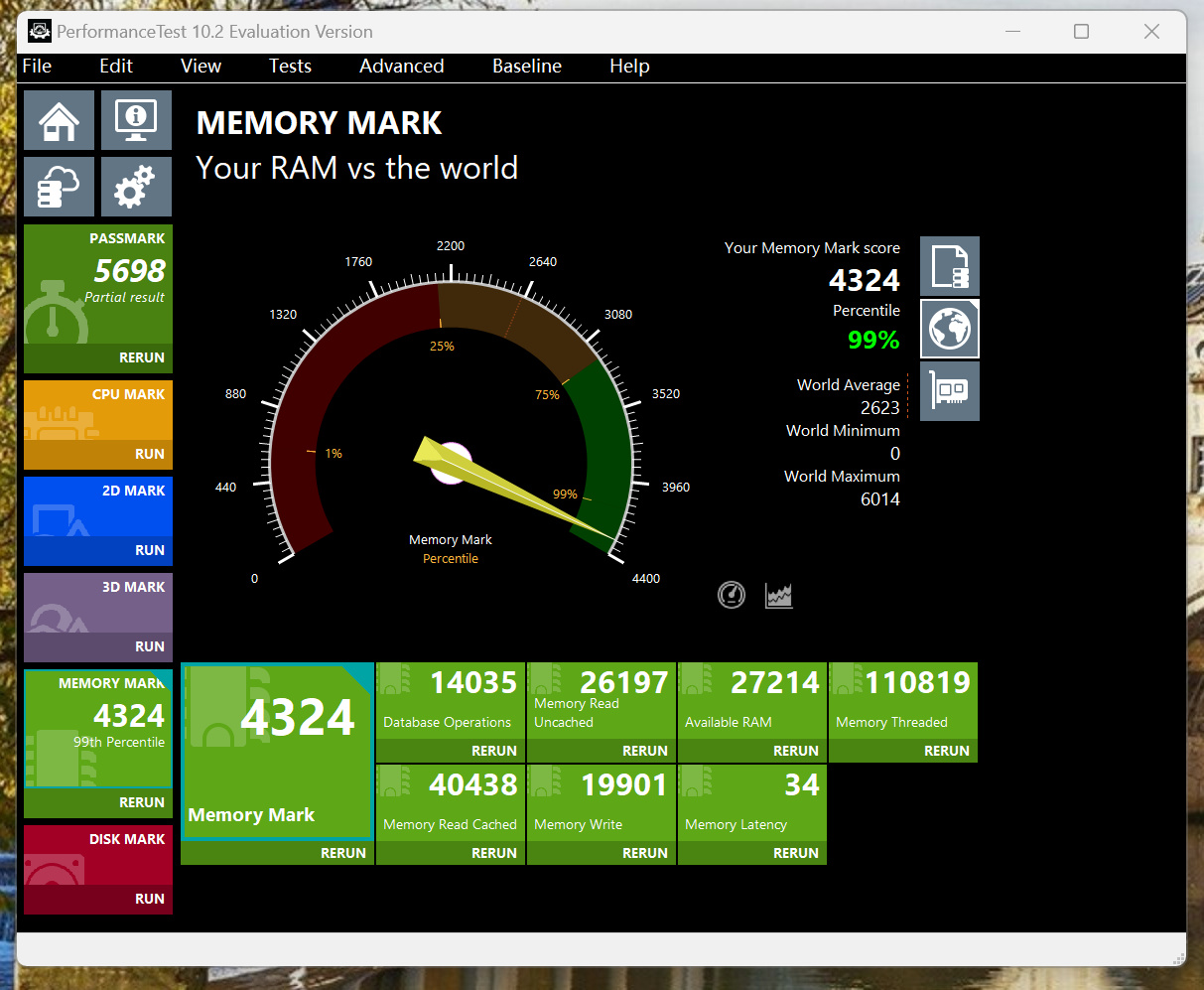Go to the Home screen icon

[59, 120]
